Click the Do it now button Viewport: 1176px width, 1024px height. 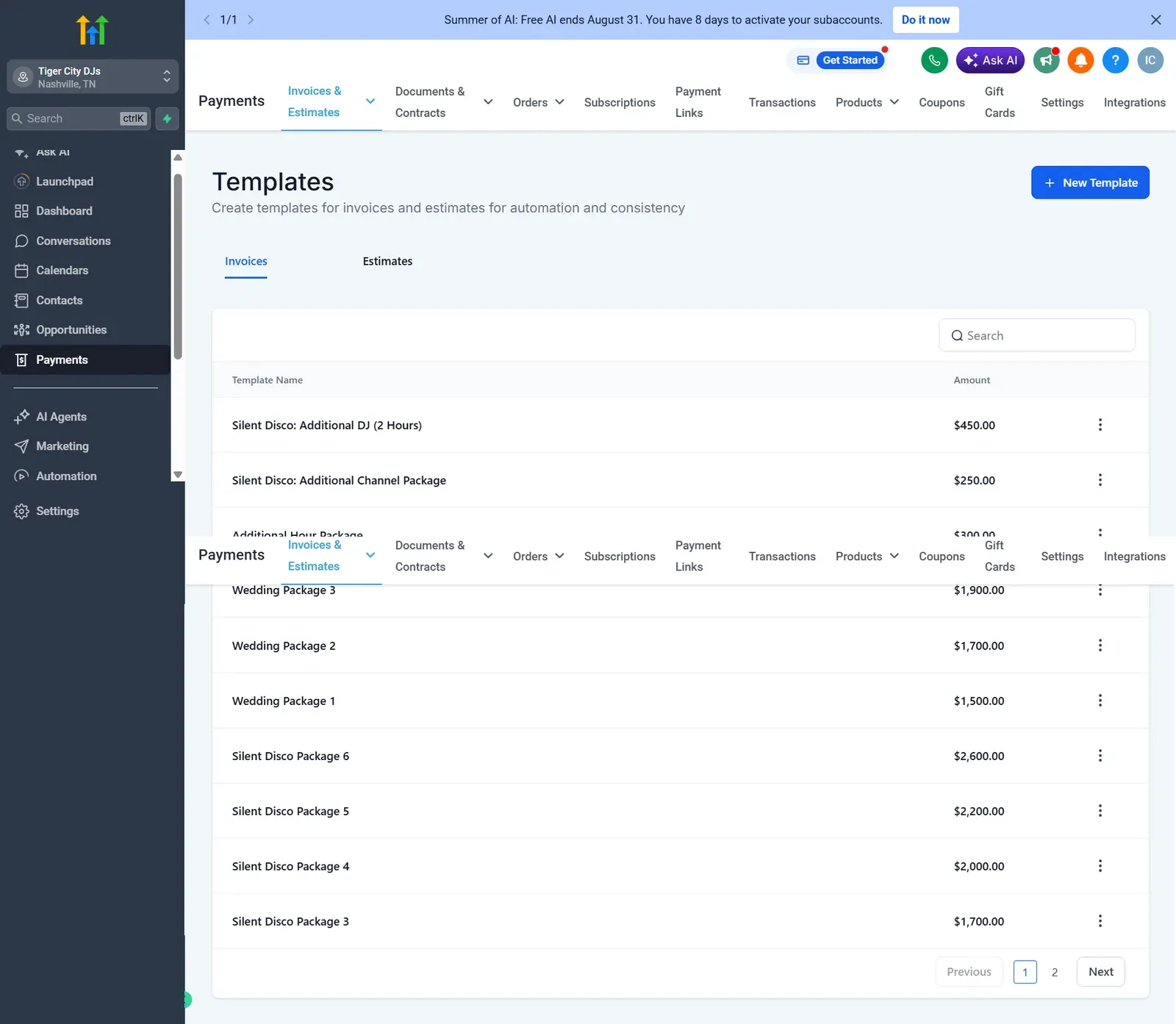tap(925, 20)
